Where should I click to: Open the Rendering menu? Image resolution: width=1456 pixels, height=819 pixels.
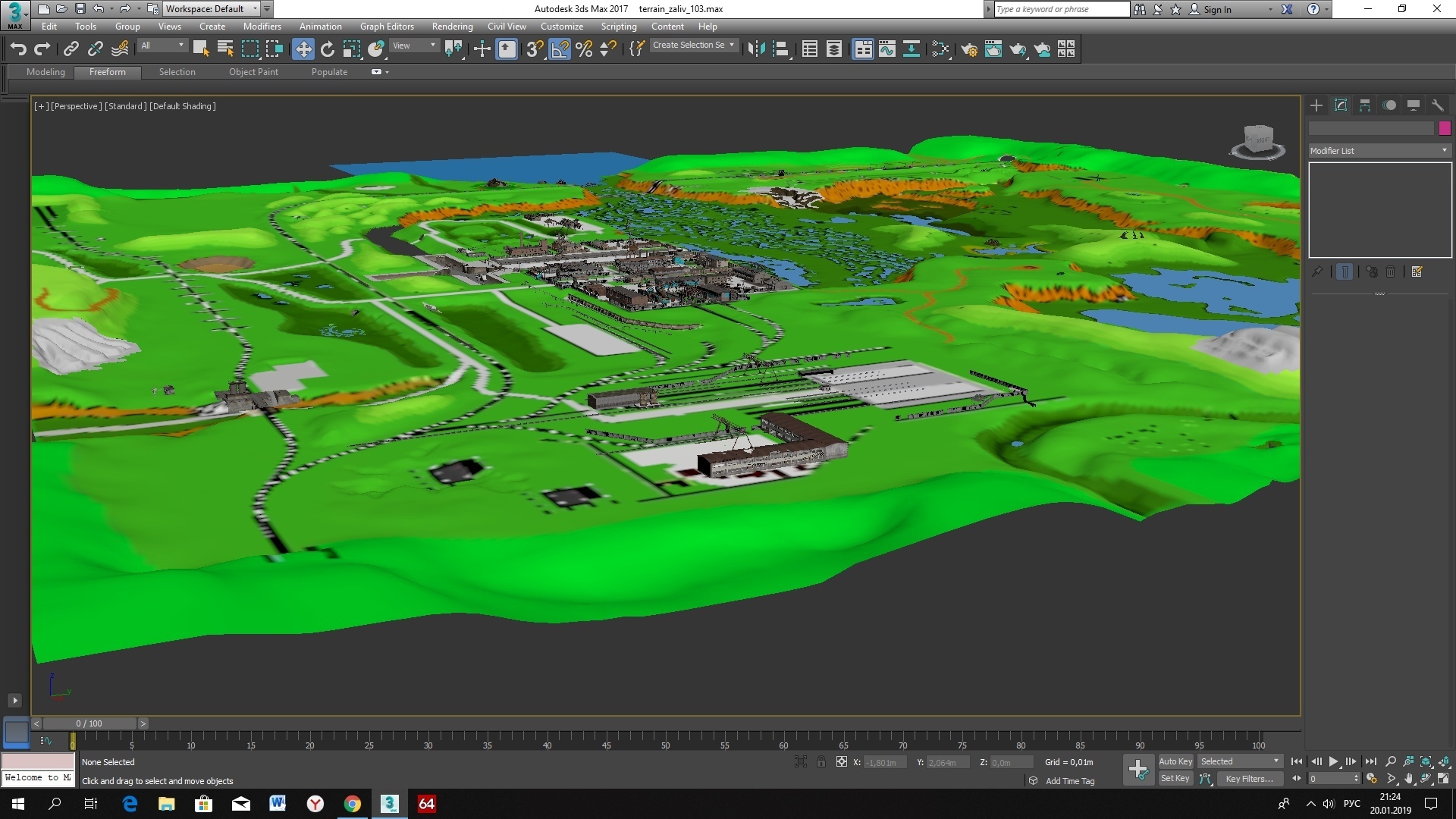tap(452, 27)
